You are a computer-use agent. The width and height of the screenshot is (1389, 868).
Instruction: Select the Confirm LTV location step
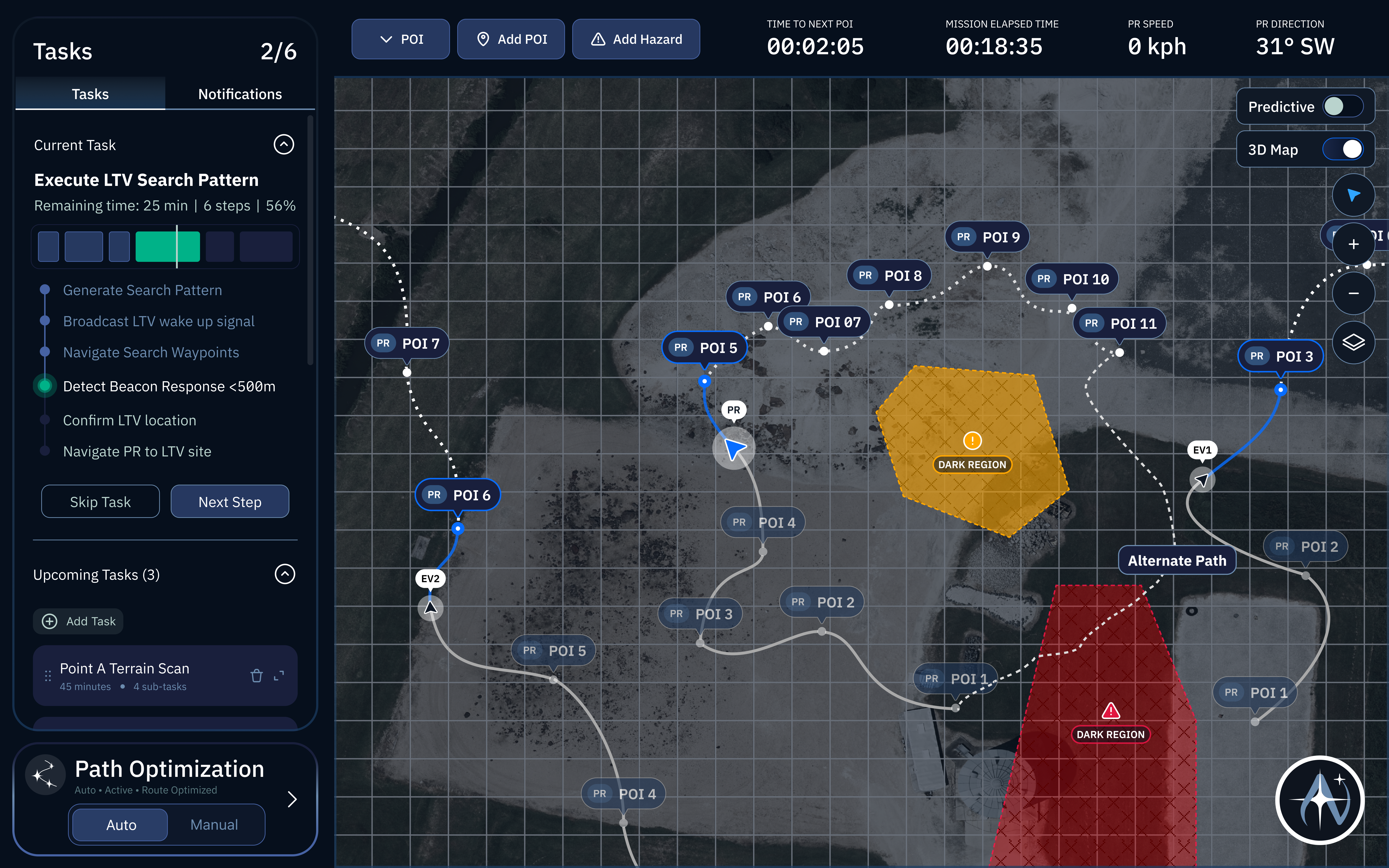pyautogui.click(x=130, y=420)
